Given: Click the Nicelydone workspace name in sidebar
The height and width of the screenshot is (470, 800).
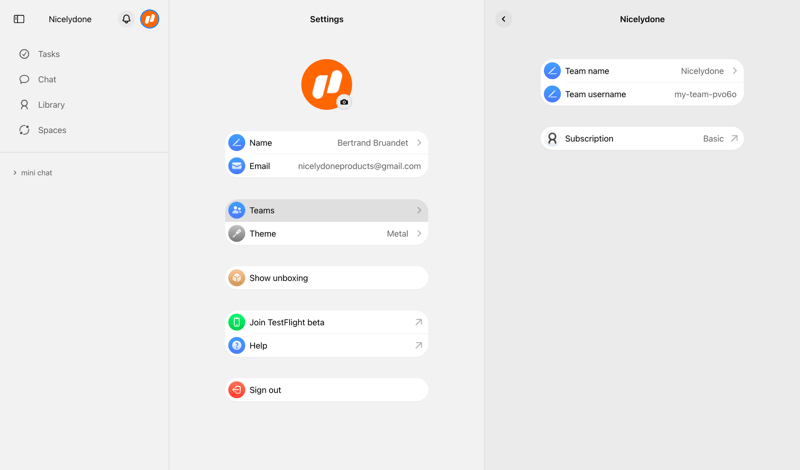Looking at the screenshot, I should click(70, 19).
